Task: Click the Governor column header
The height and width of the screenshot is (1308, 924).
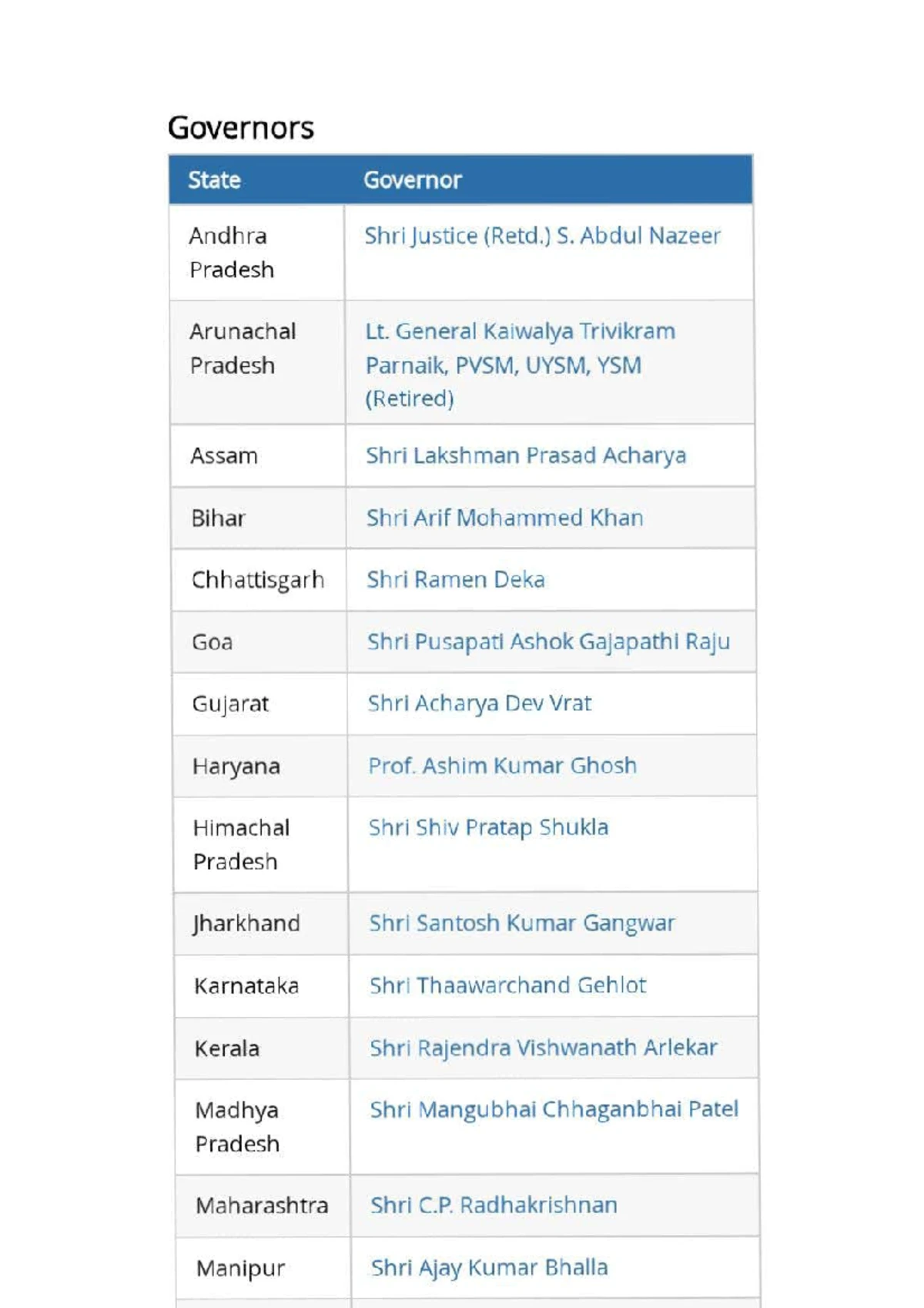Action: click(413, 180)
